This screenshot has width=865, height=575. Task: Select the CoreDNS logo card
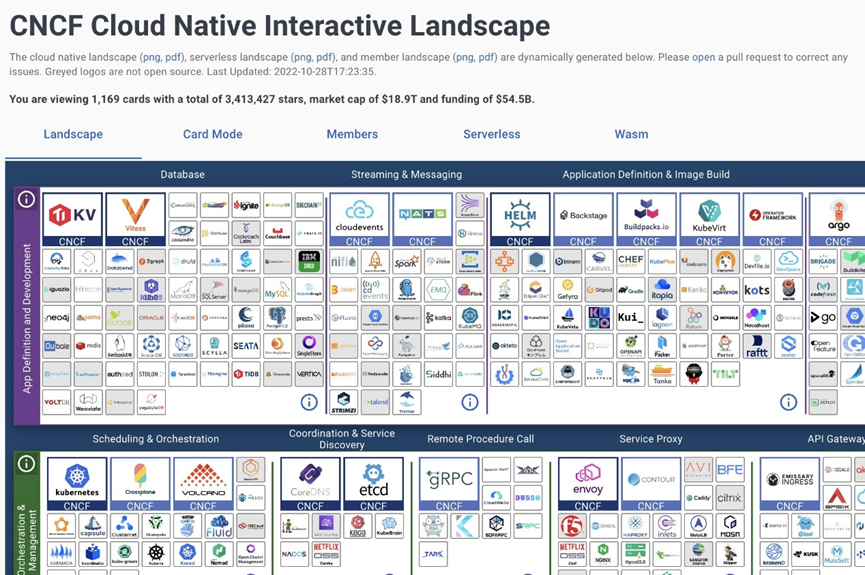311,484
